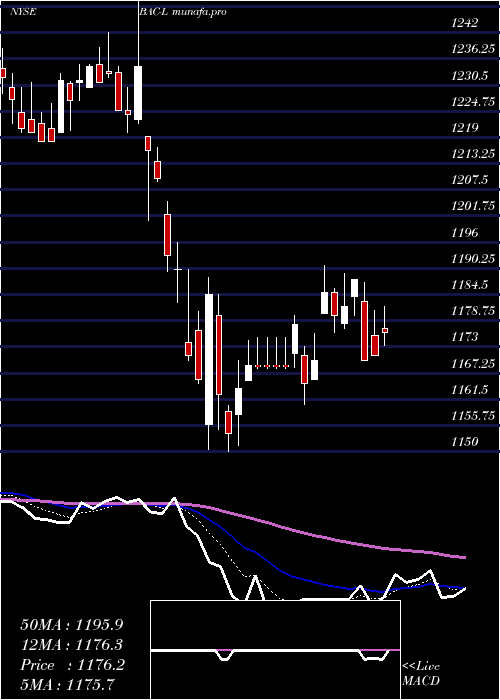Click the 1224.75 price axis label
Image resolution: width=500 pixels, height=700 pixels.
473,102
